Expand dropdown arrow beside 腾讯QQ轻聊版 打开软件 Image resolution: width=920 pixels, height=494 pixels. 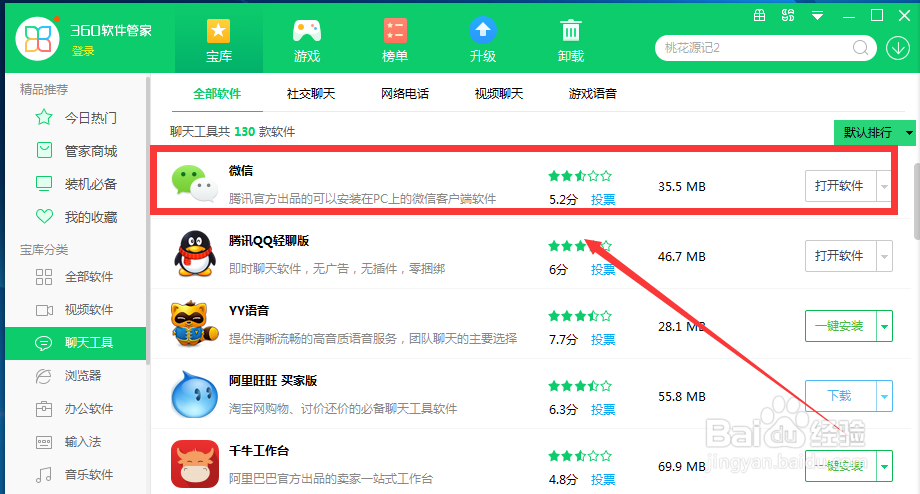[x=884, y=256]
